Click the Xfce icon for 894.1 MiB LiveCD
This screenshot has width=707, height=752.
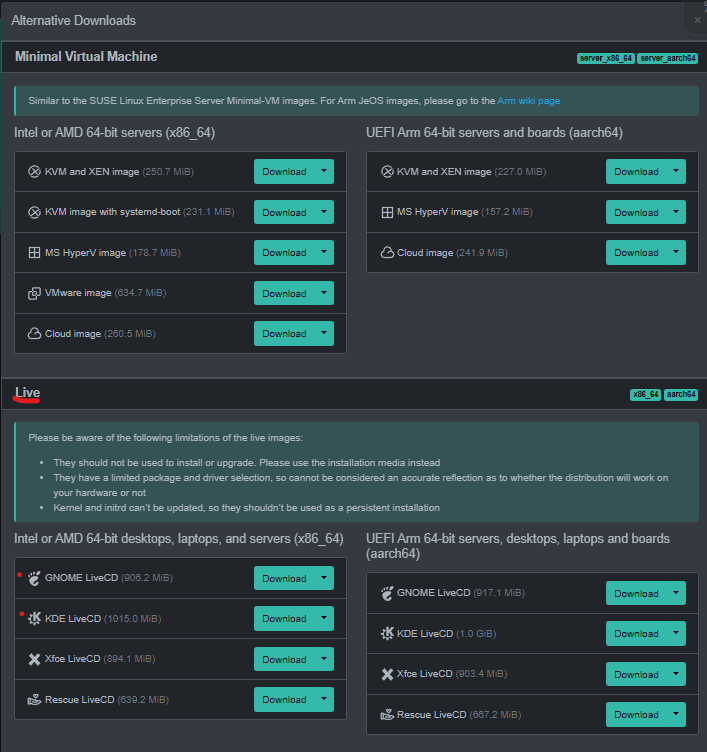point(34,659)
